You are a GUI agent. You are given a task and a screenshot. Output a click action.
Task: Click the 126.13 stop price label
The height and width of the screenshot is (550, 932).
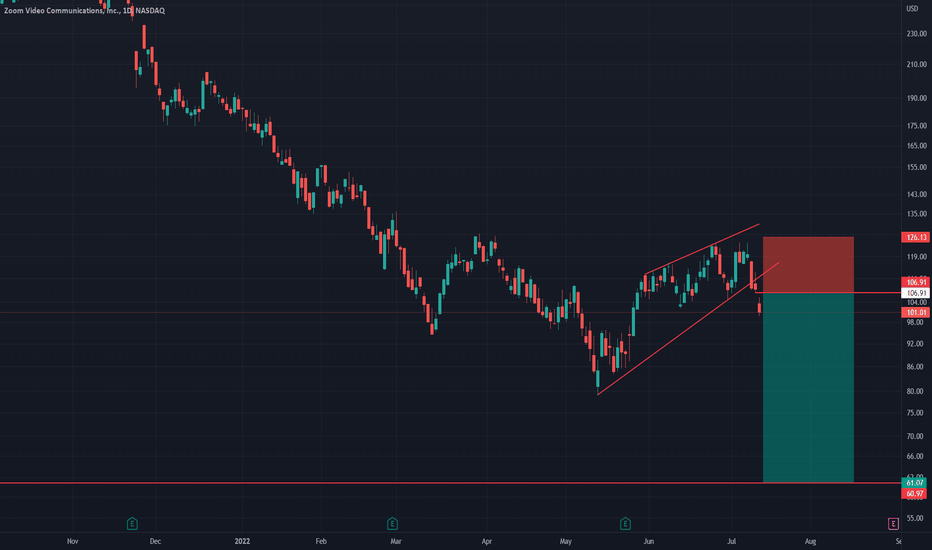(x=915, y=237)
